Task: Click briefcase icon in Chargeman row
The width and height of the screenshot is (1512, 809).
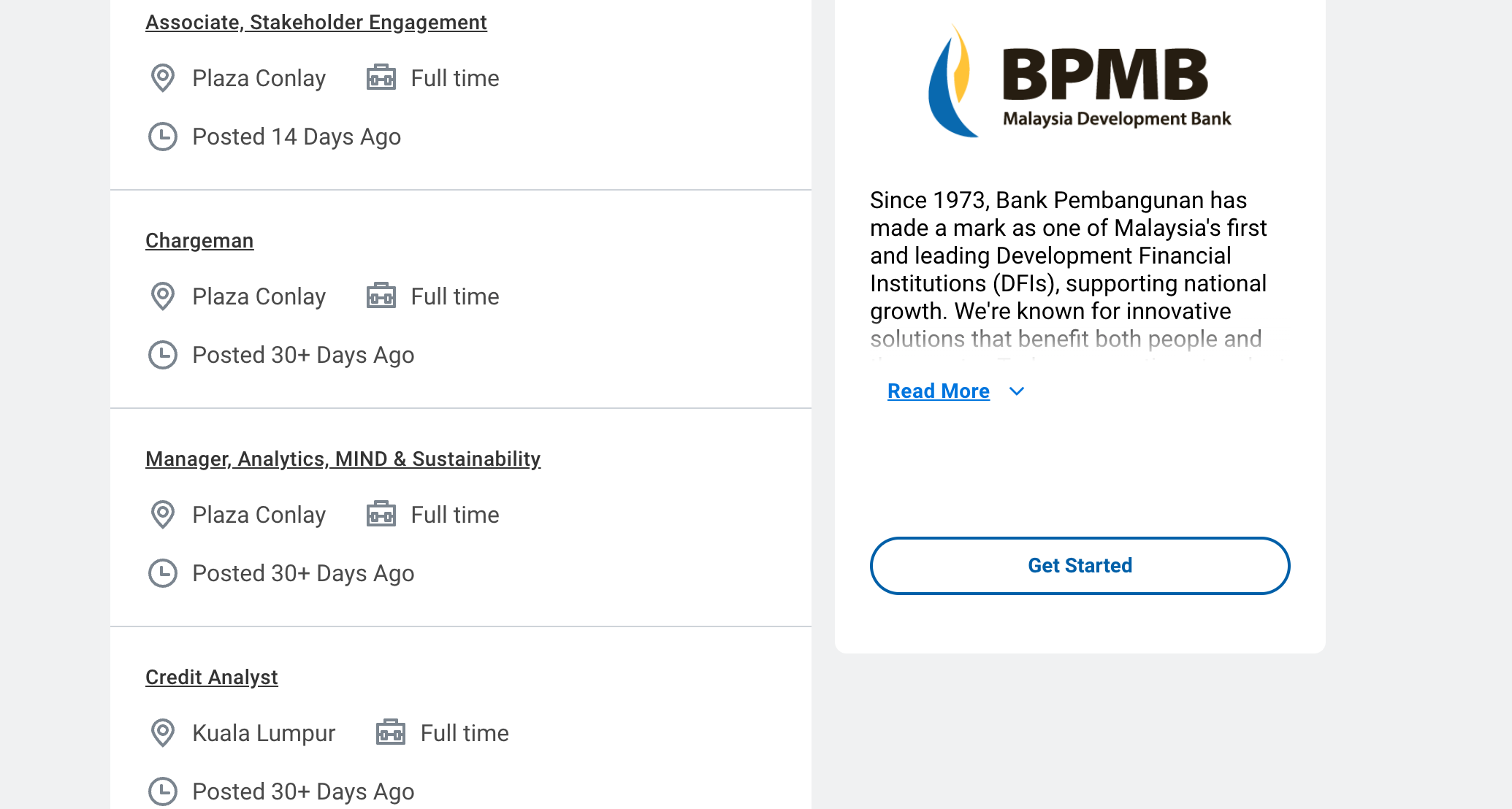Action: coord(381,296)
